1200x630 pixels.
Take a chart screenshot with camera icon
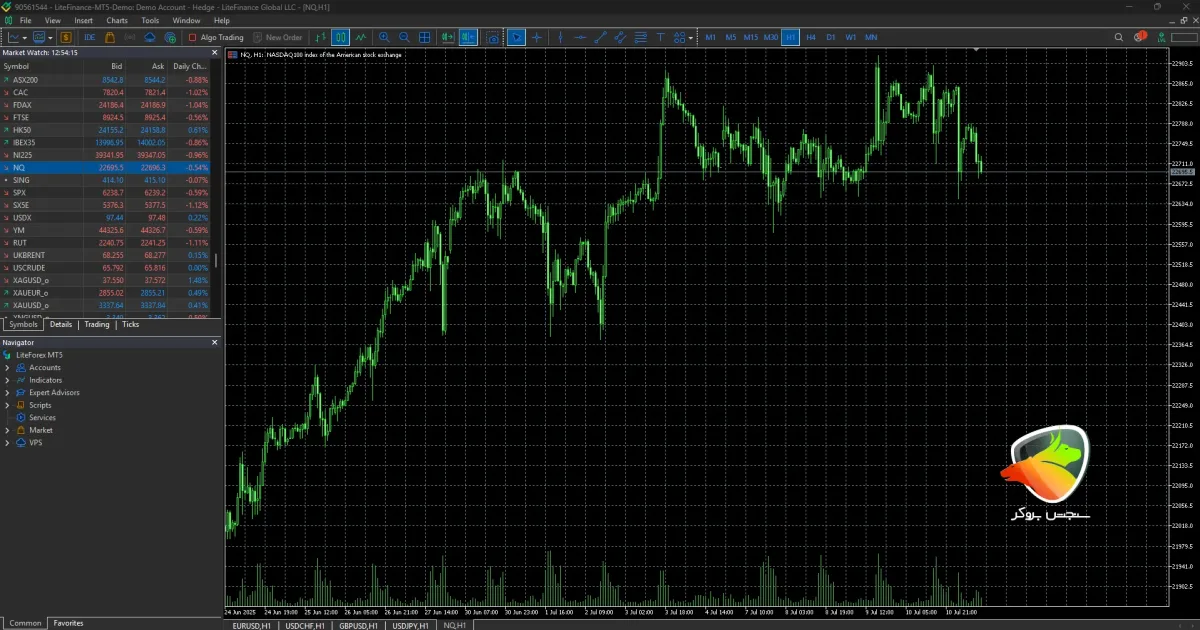coord(493,38)
